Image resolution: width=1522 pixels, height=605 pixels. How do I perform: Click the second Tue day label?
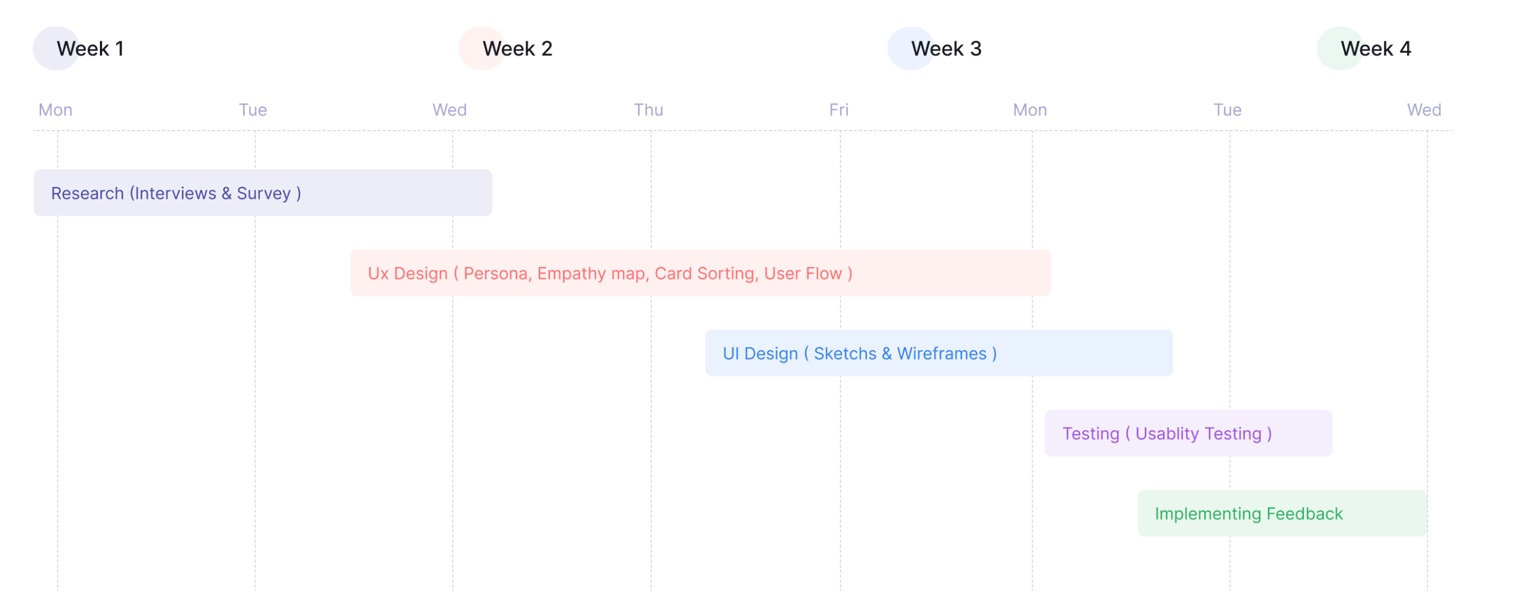pos(1227,110)
